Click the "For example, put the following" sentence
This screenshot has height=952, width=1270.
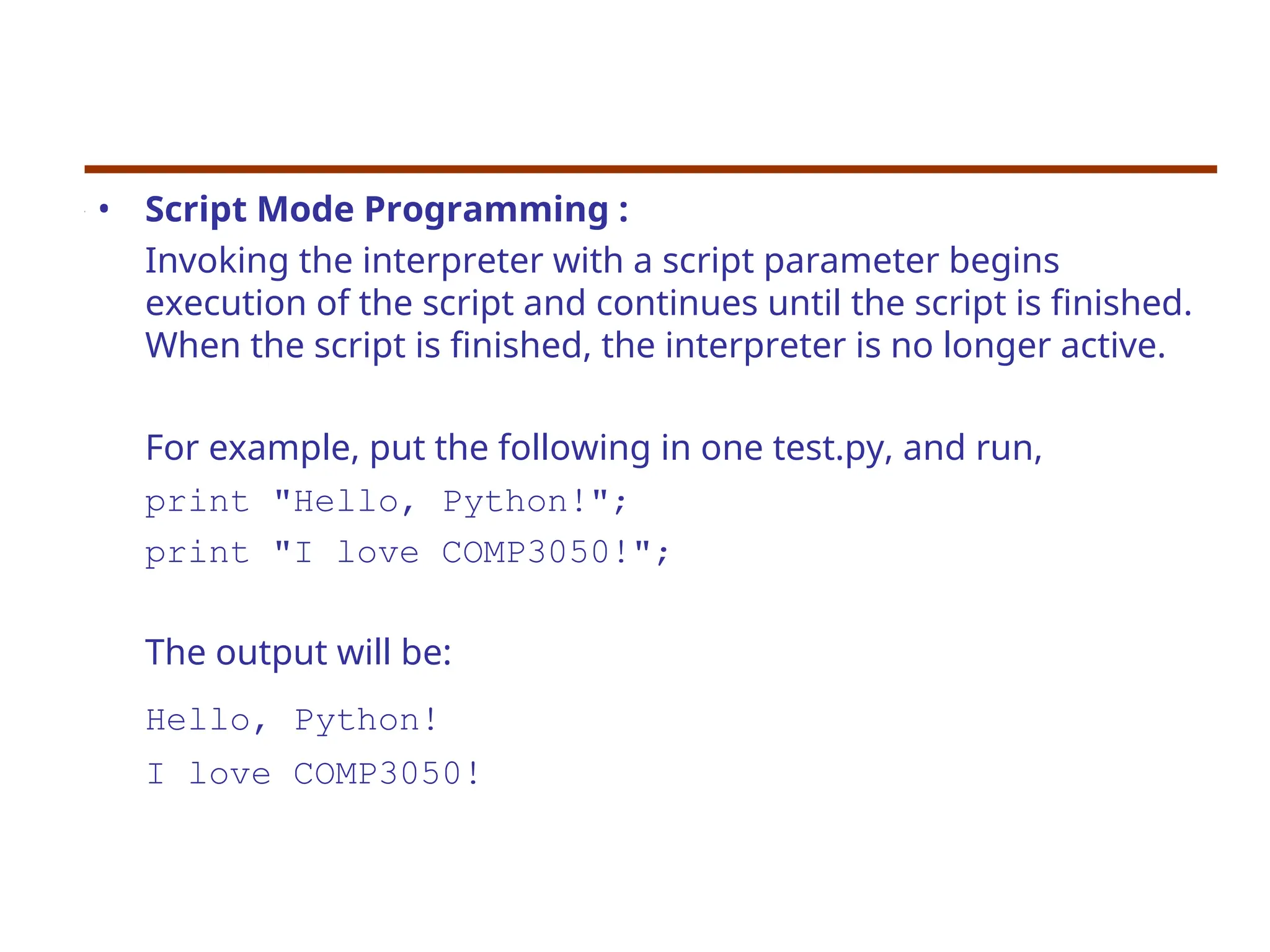pyautogui.click(x=593, y=447)
